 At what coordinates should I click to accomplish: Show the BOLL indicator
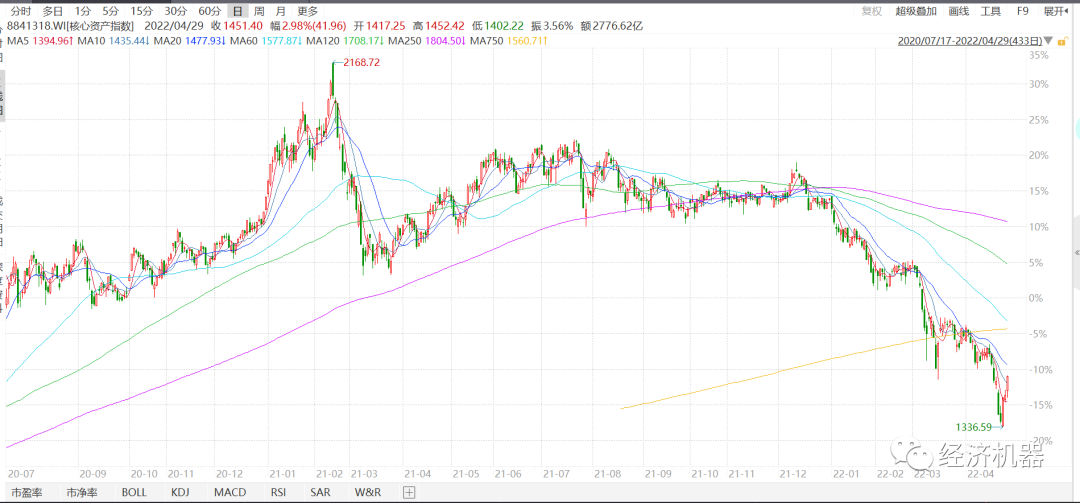[134, 492]
